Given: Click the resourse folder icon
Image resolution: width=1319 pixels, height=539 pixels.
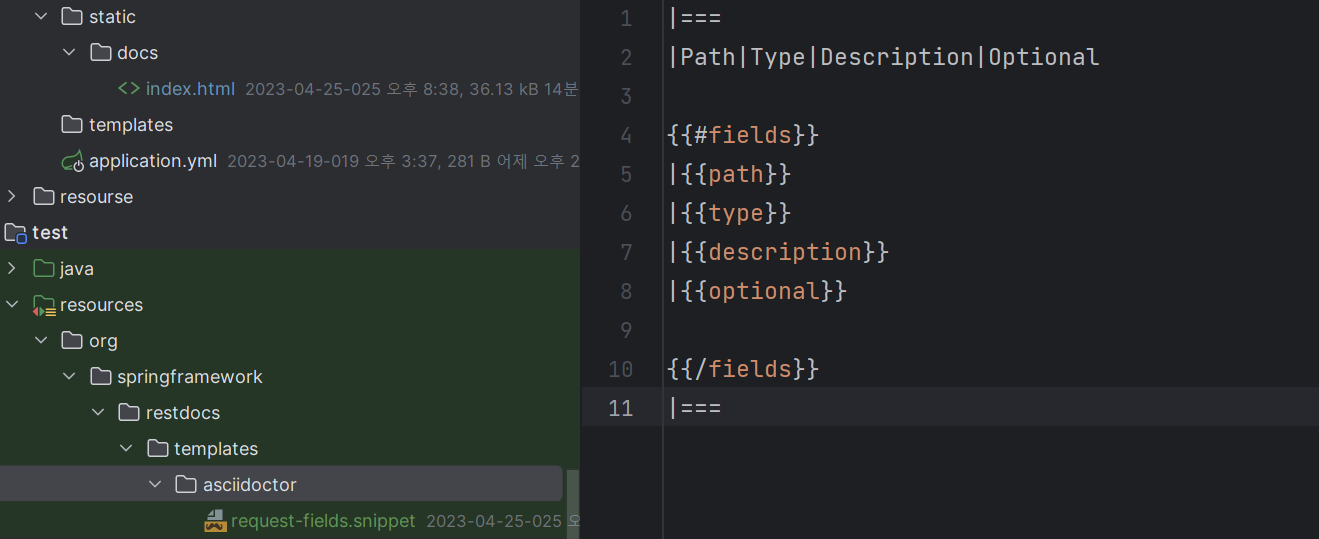Looking at the screenshot, I should (43, 196).
